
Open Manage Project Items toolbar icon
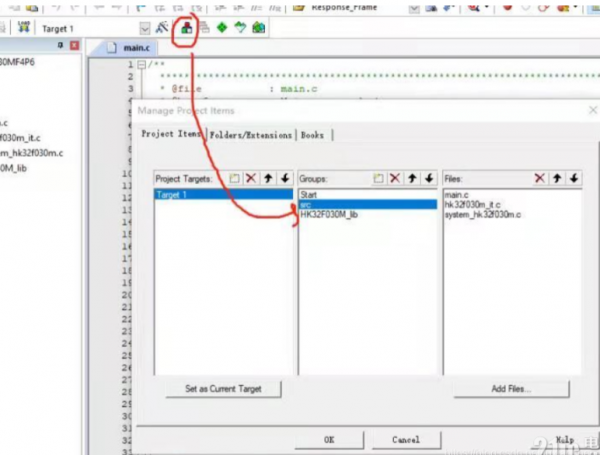(184, 29)
